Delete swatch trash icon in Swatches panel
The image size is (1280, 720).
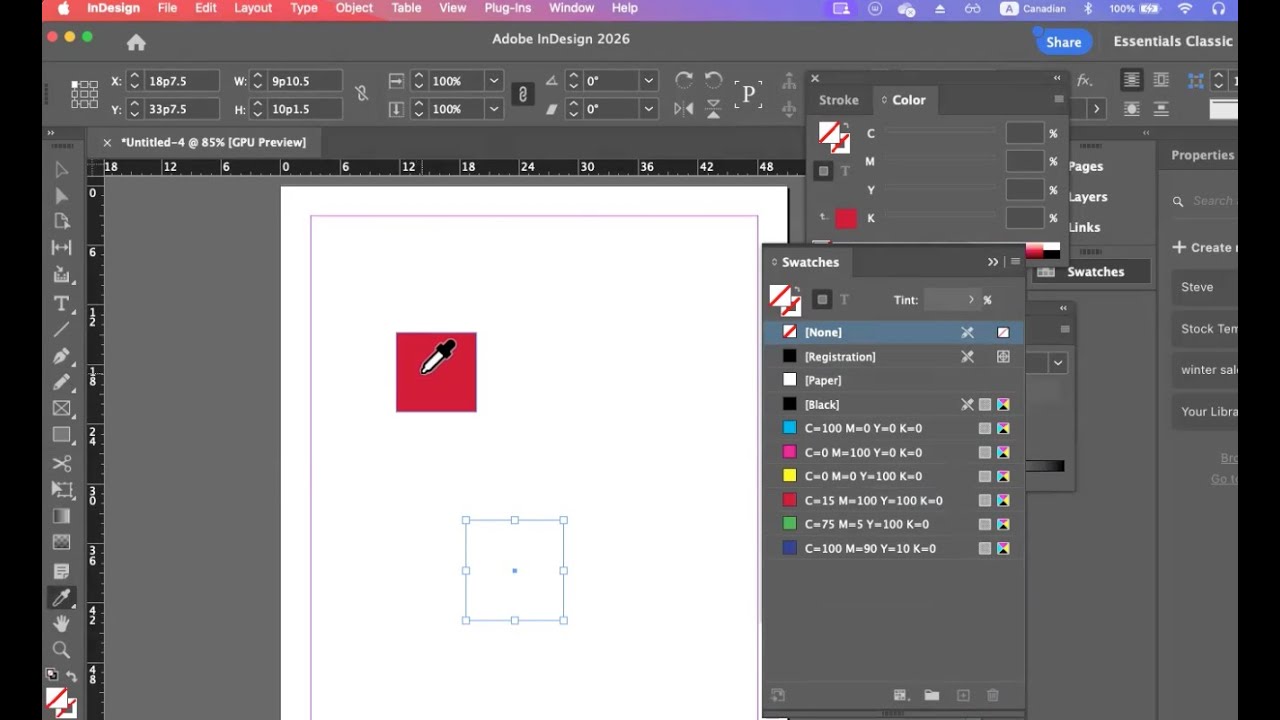[993, 695]
